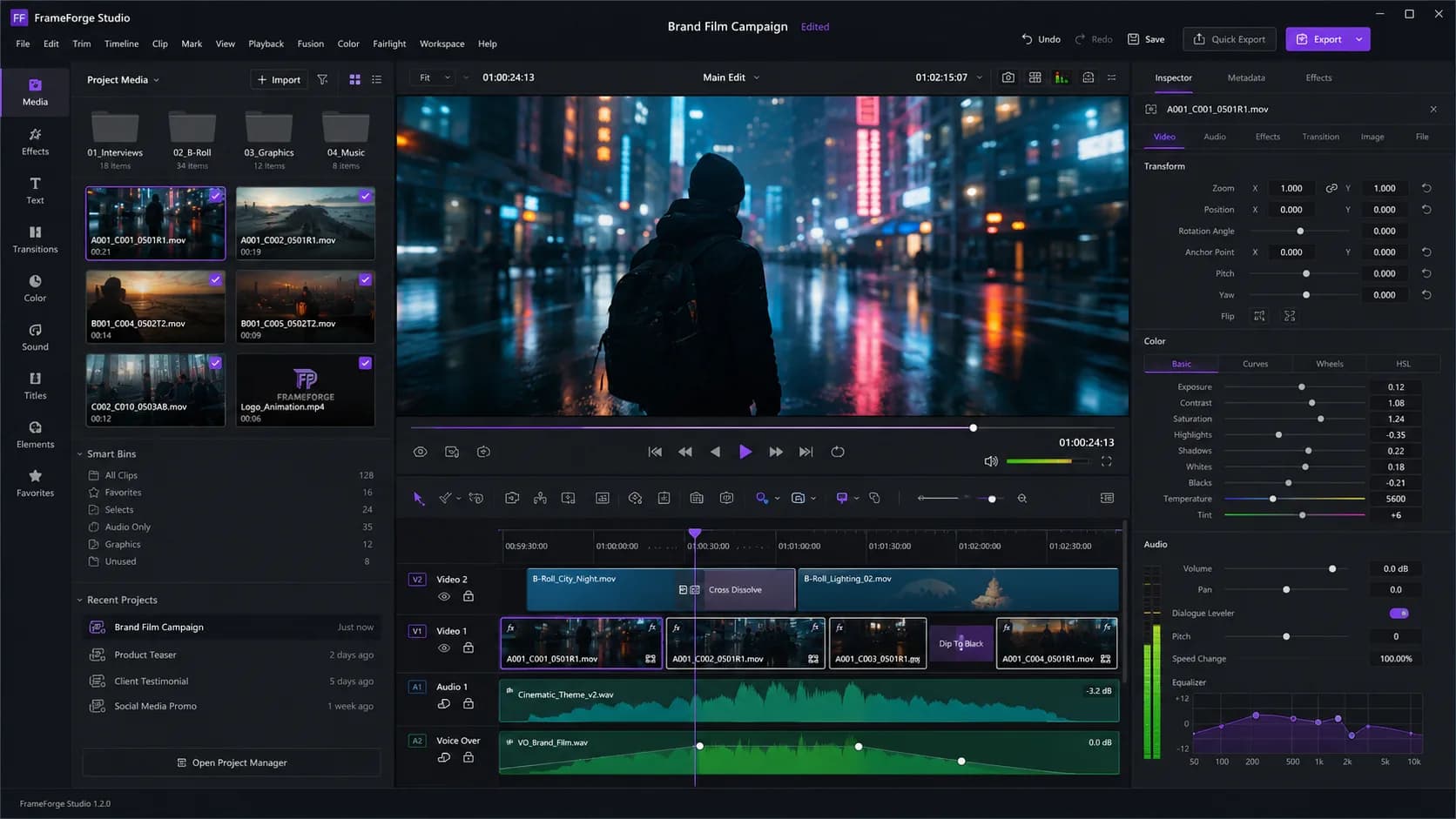Lock the Voice Over track

point(468,757)
